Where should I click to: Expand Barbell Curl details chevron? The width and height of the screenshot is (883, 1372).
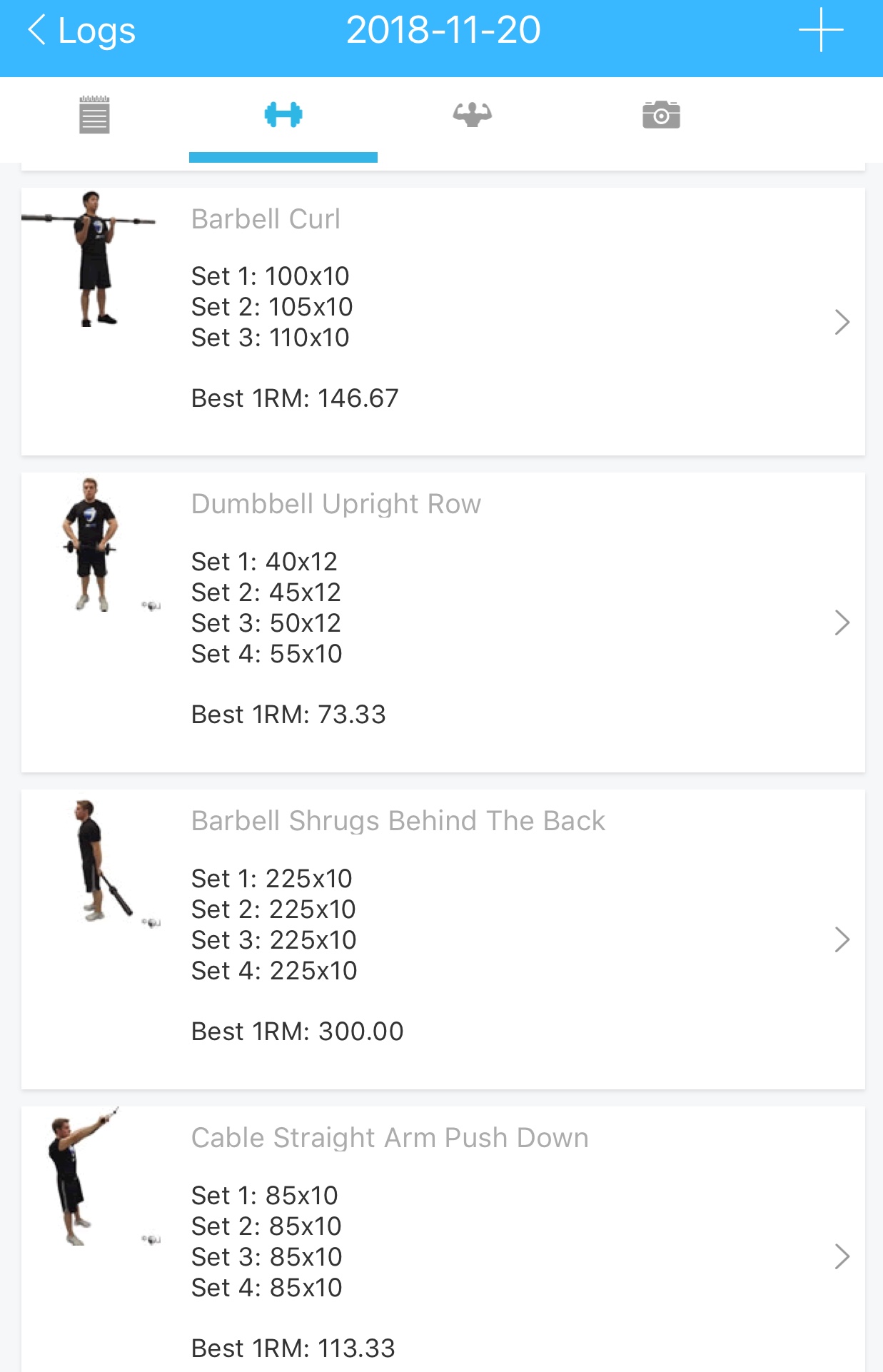tap(842, 322)
